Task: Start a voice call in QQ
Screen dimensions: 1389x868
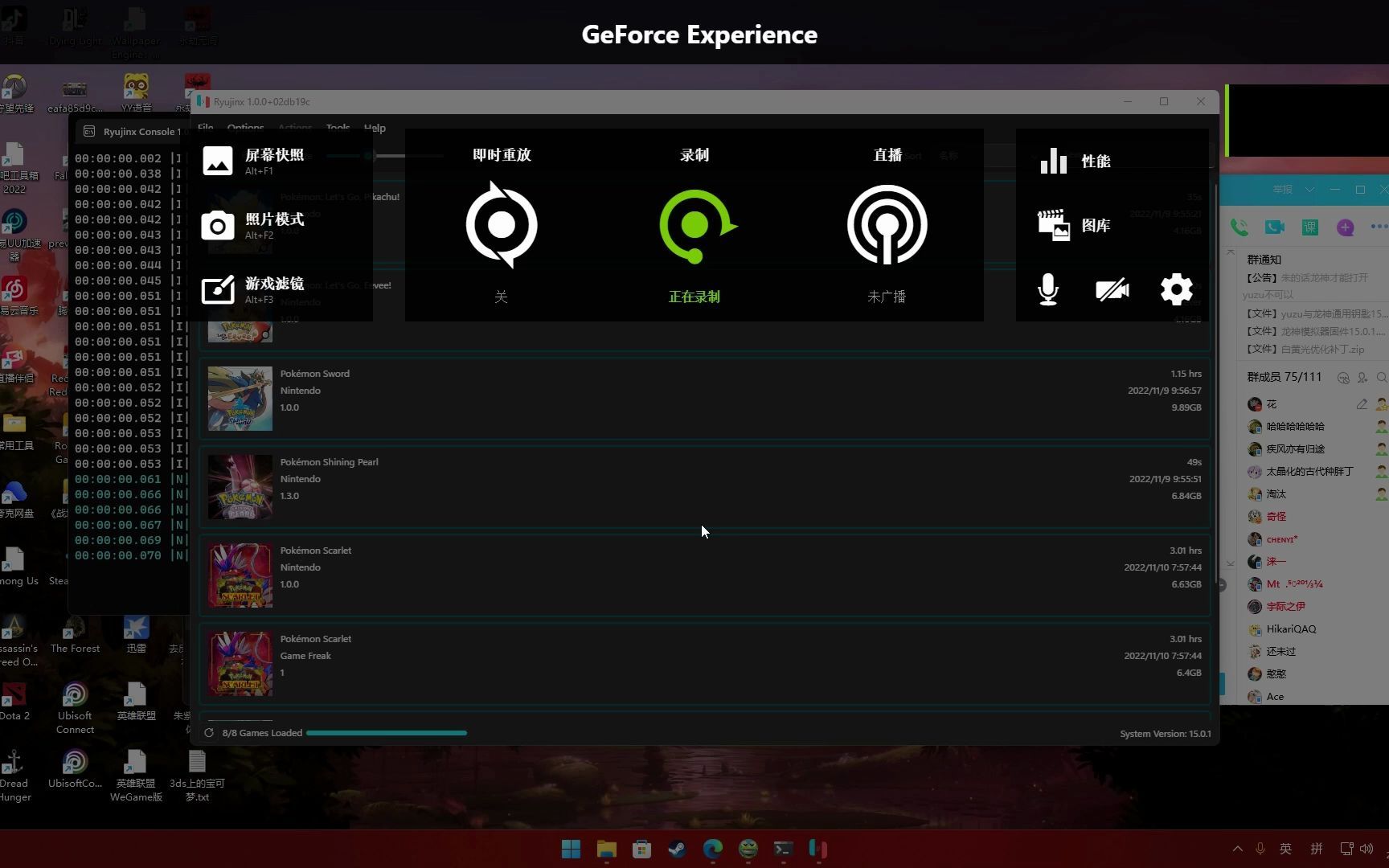Action: pos(1239,227)
